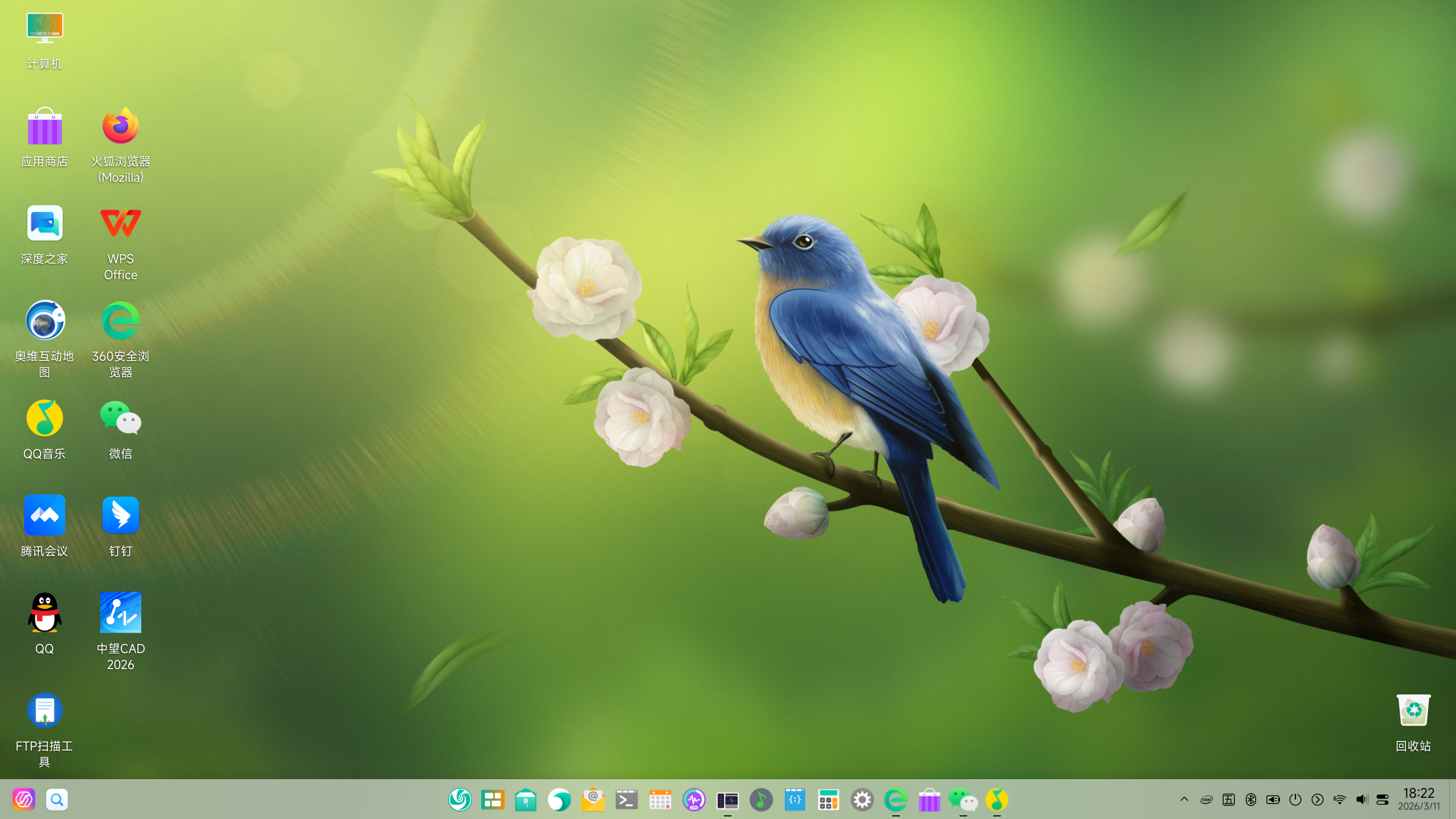Open the calendar icon in the dock

[660, 800]
